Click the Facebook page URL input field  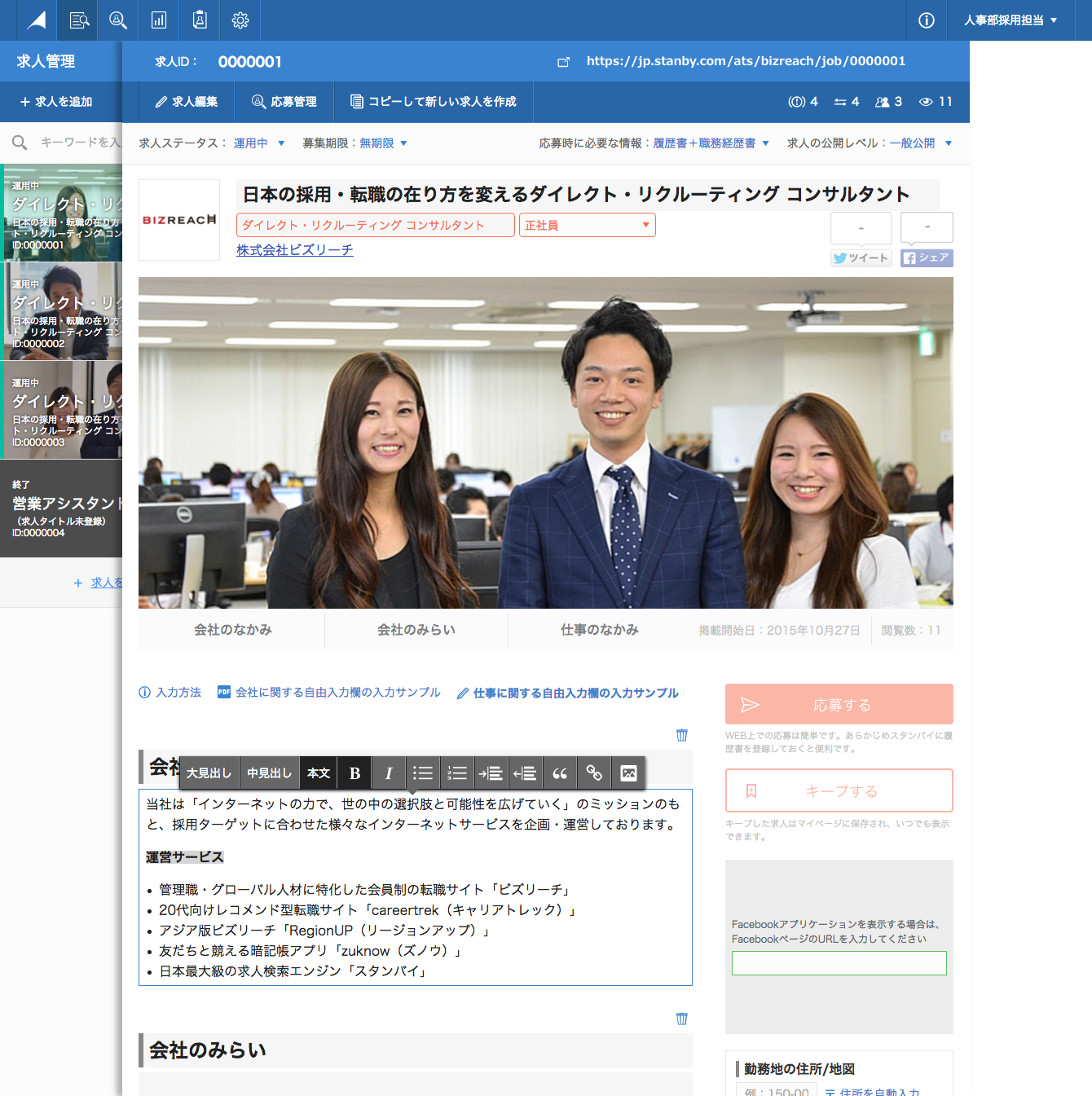pos(839,963)
